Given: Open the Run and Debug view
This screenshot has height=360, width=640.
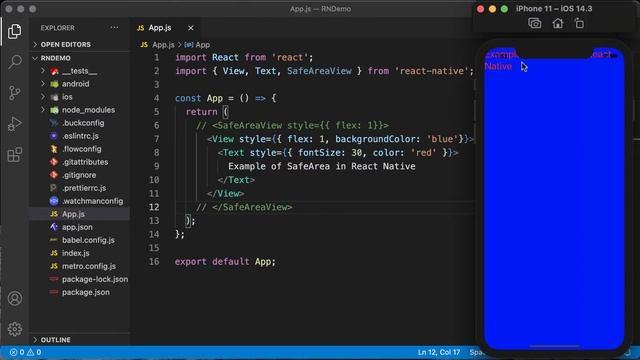Looking at the screenshot, I should (x=15, y=124).
